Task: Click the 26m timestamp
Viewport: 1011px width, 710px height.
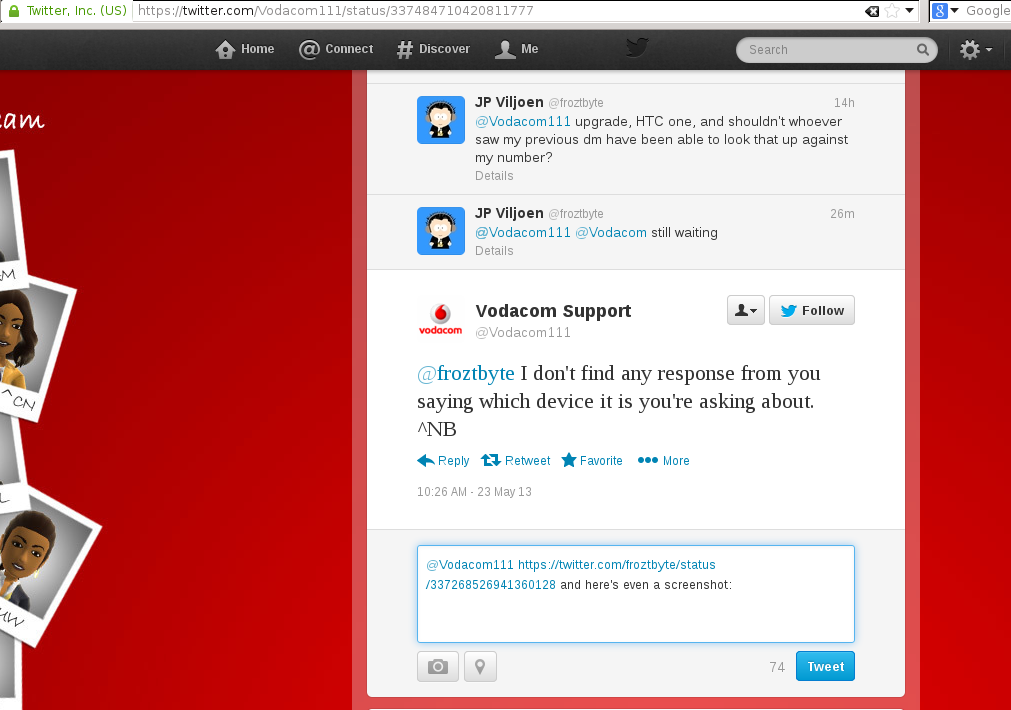Action: (x=842, y=214)
